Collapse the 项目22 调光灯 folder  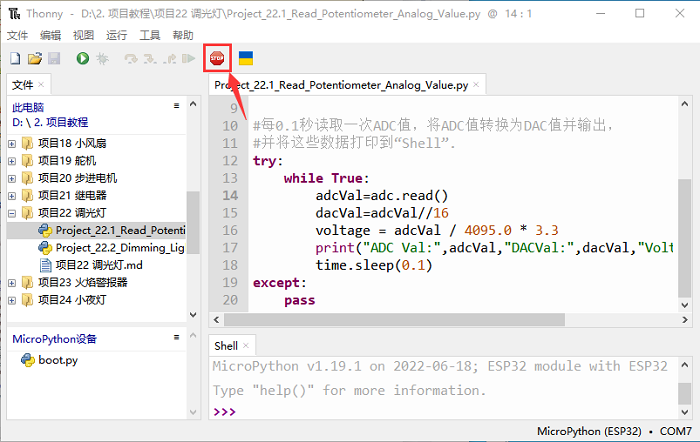(13, 213)
